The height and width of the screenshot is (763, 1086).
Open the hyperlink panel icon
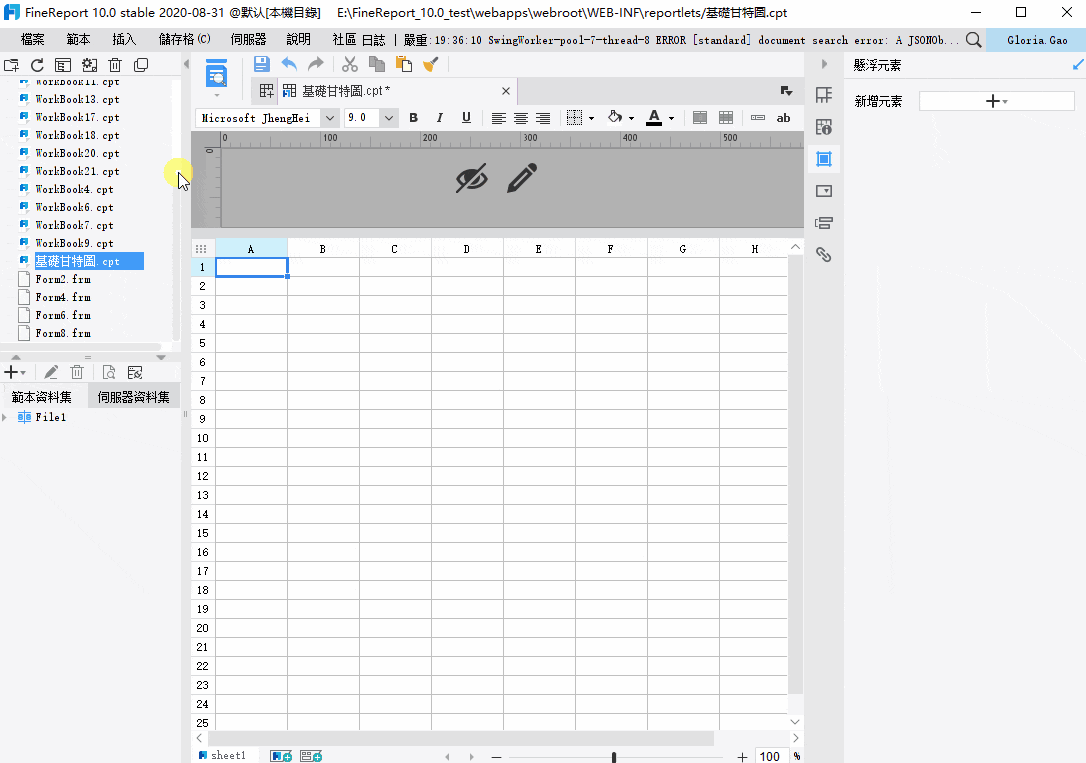[824, 255]
